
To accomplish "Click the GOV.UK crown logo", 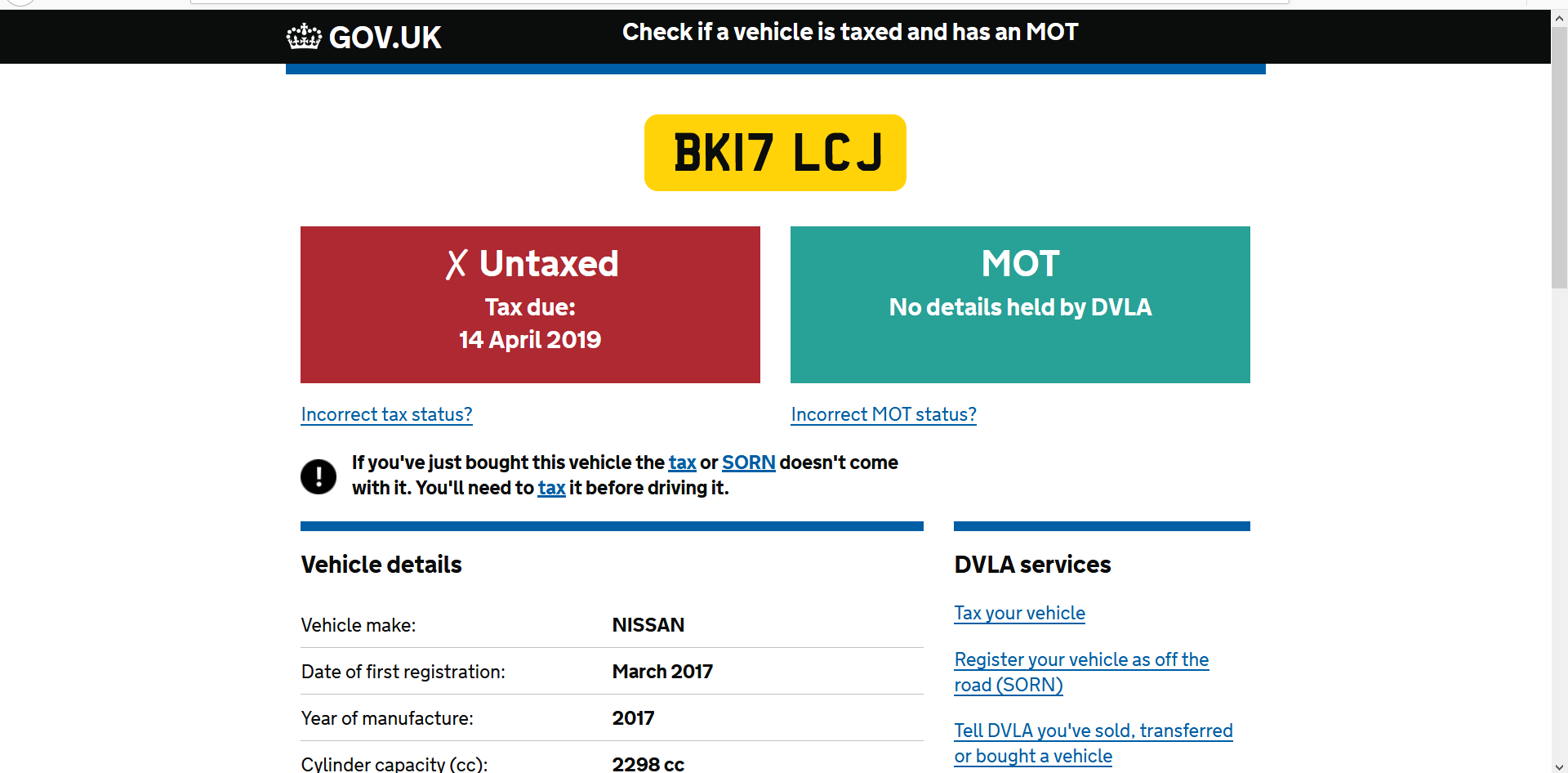I will [x=304, y=37].
